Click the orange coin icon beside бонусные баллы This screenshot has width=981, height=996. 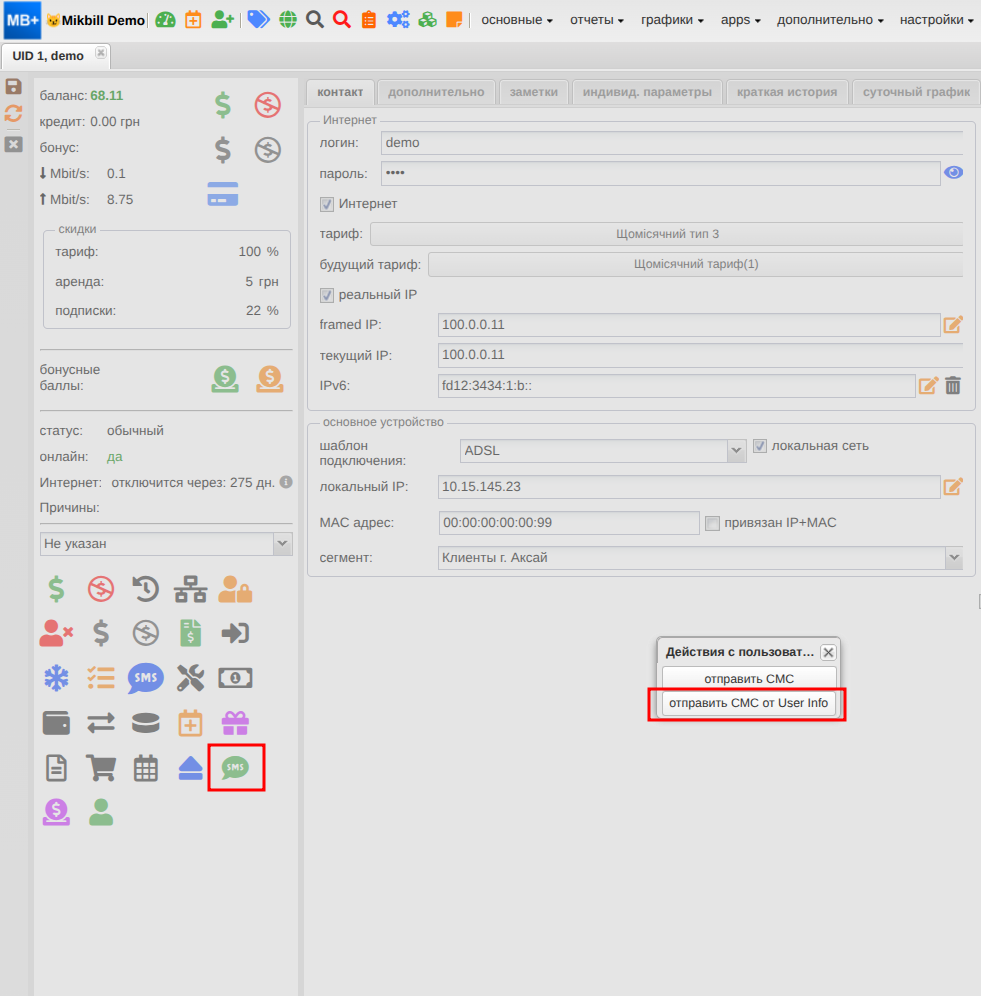tap(269, 379)
